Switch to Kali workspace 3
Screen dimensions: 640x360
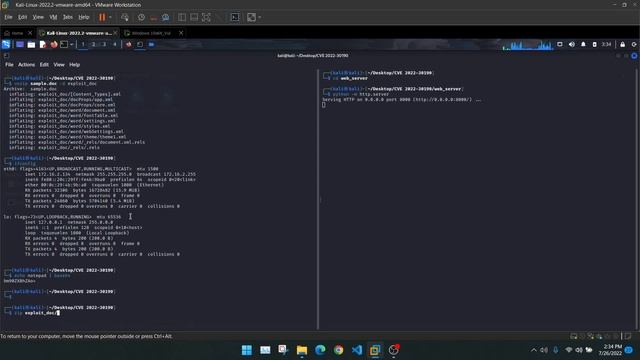coord(104,44)
